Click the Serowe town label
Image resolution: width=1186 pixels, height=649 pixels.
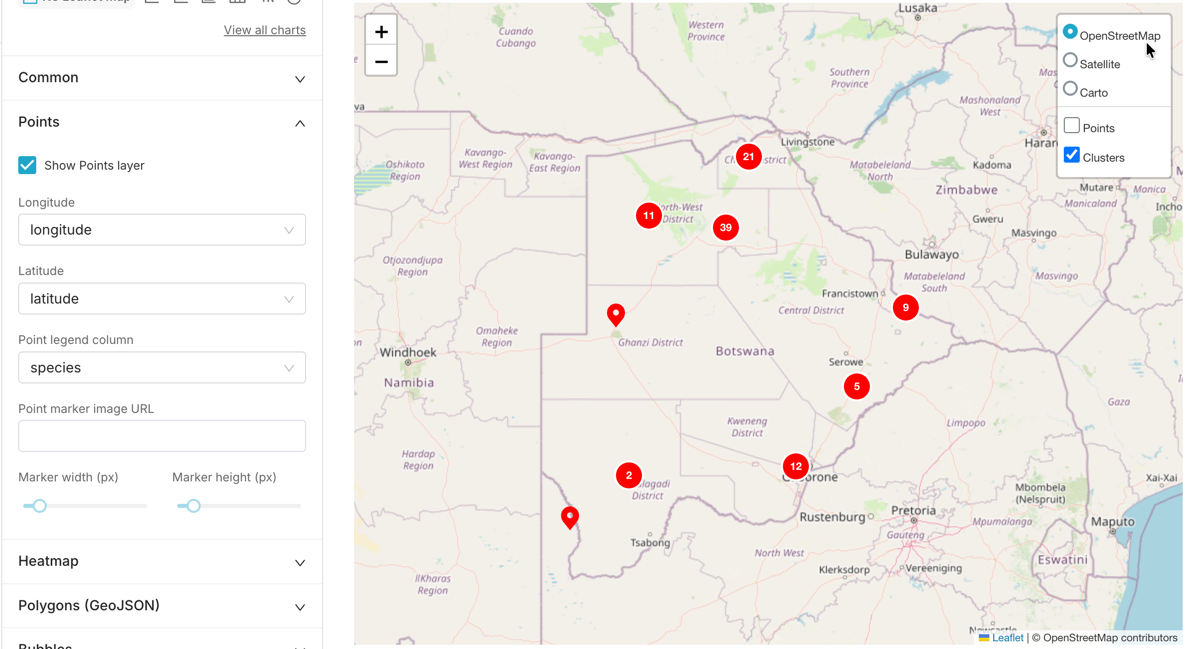coord(846,362)
